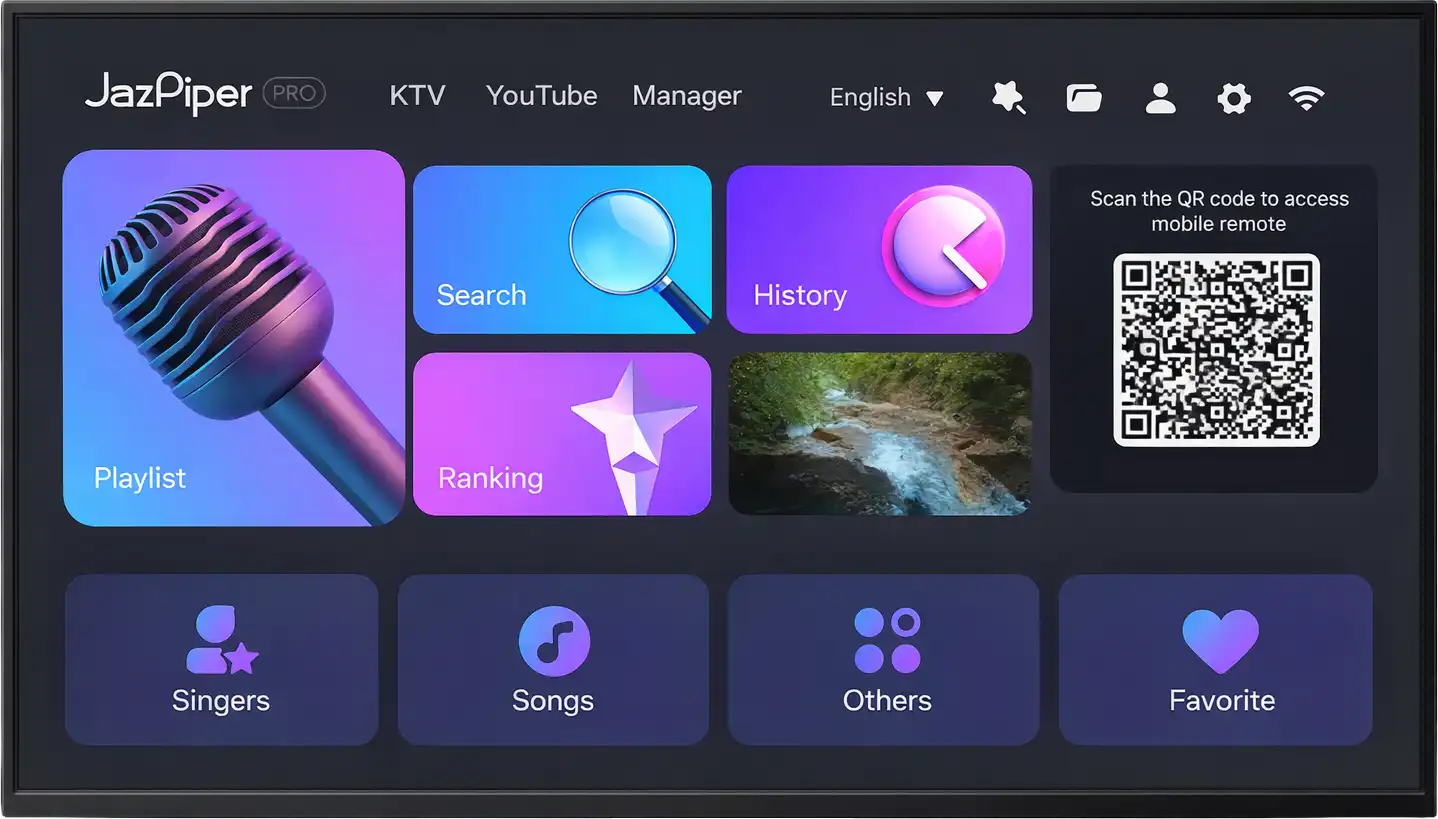Expand the English language dropdown
This screenshot has height=819, width=1438.
point(886,97)
